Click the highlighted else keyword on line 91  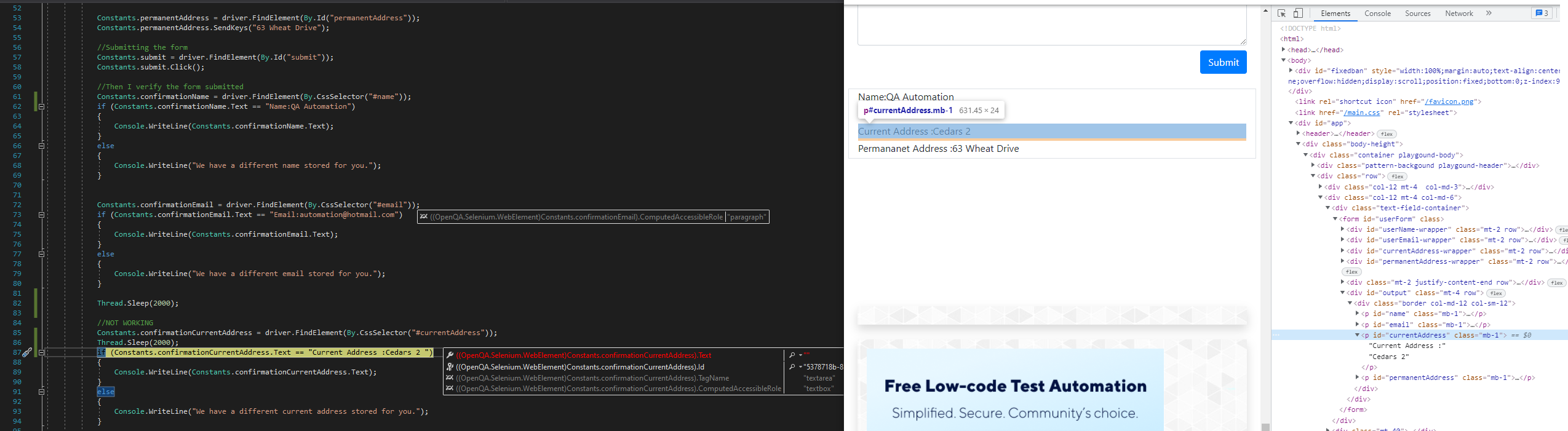click(106, 392)
